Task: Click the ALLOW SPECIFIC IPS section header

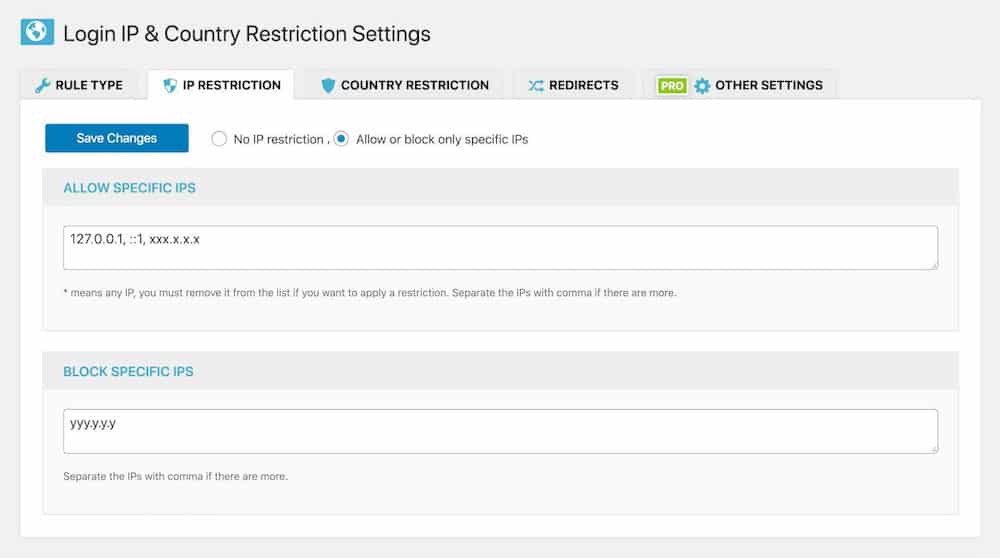Action: (129, 188)
